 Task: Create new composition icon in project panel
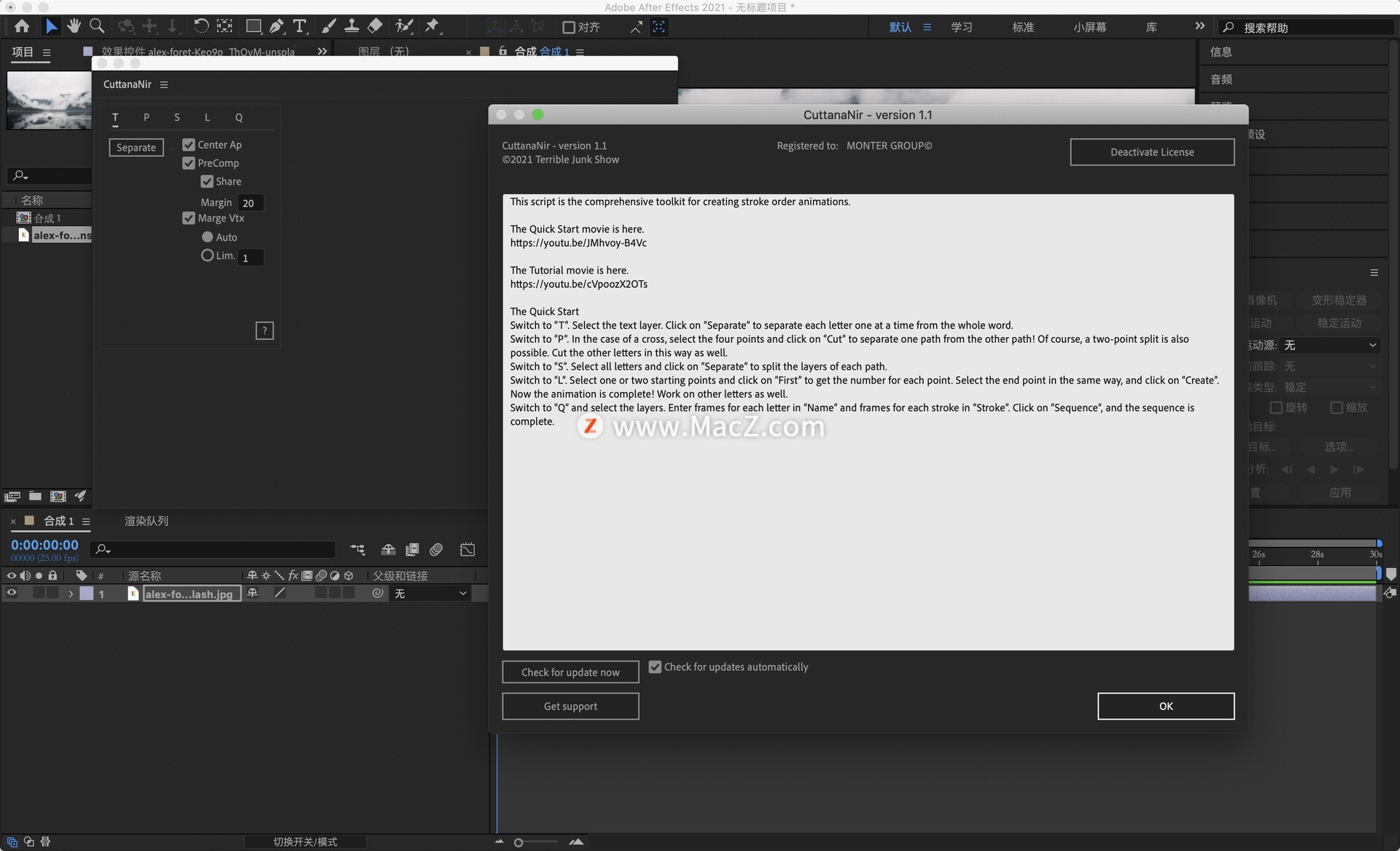pyautogui.click(x=58, y=497)
